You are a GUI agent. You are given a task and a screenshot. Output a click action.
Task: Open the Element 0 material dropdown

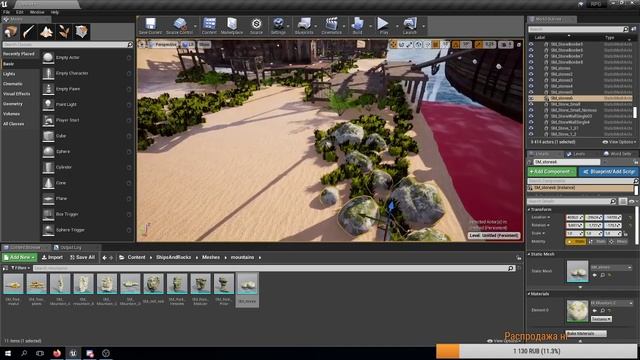(611, 303)
